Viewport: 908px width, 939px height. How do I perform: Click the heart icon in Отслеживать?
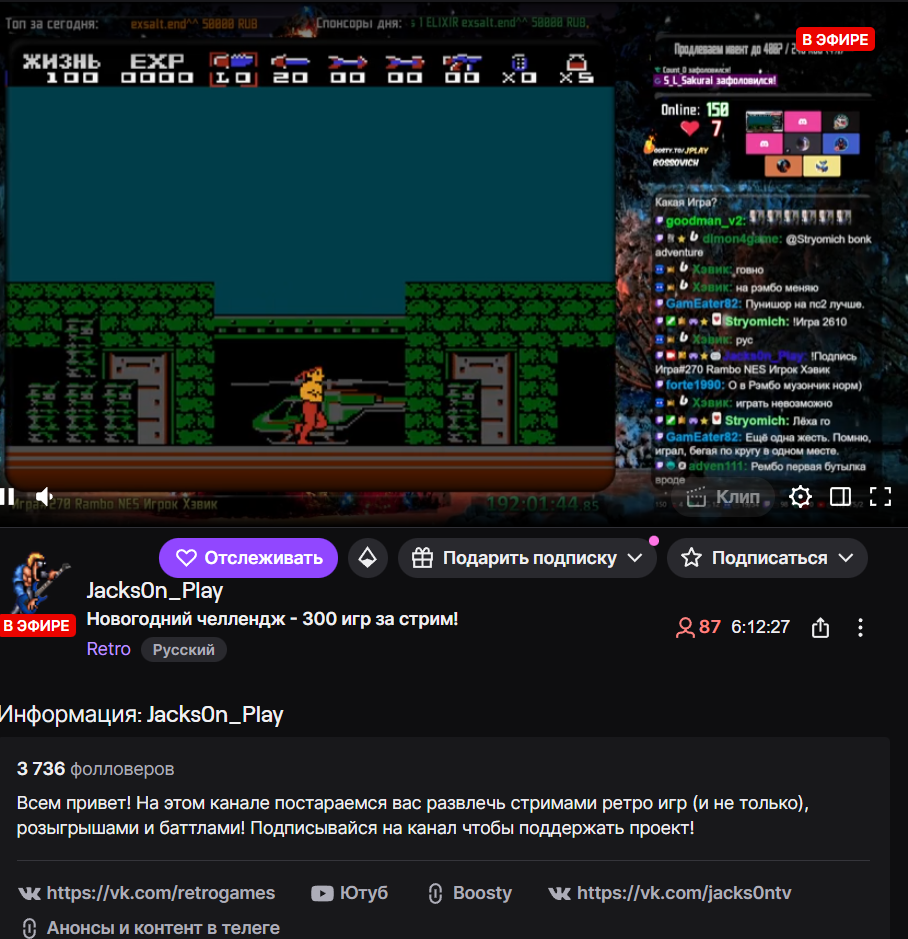click(x=186, y=558)
